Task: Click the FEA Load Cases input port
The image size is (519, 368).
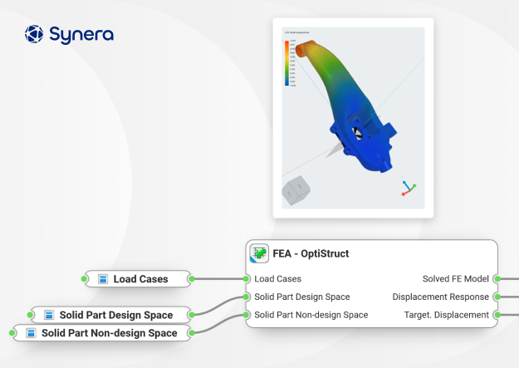Action: click(246, 279)
